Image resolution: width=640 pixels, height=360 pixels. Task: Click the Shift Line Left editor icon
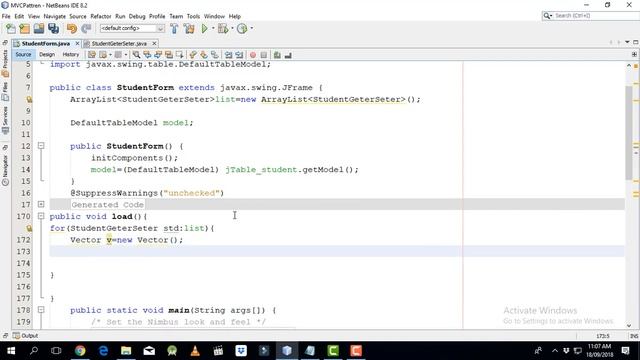229,55
